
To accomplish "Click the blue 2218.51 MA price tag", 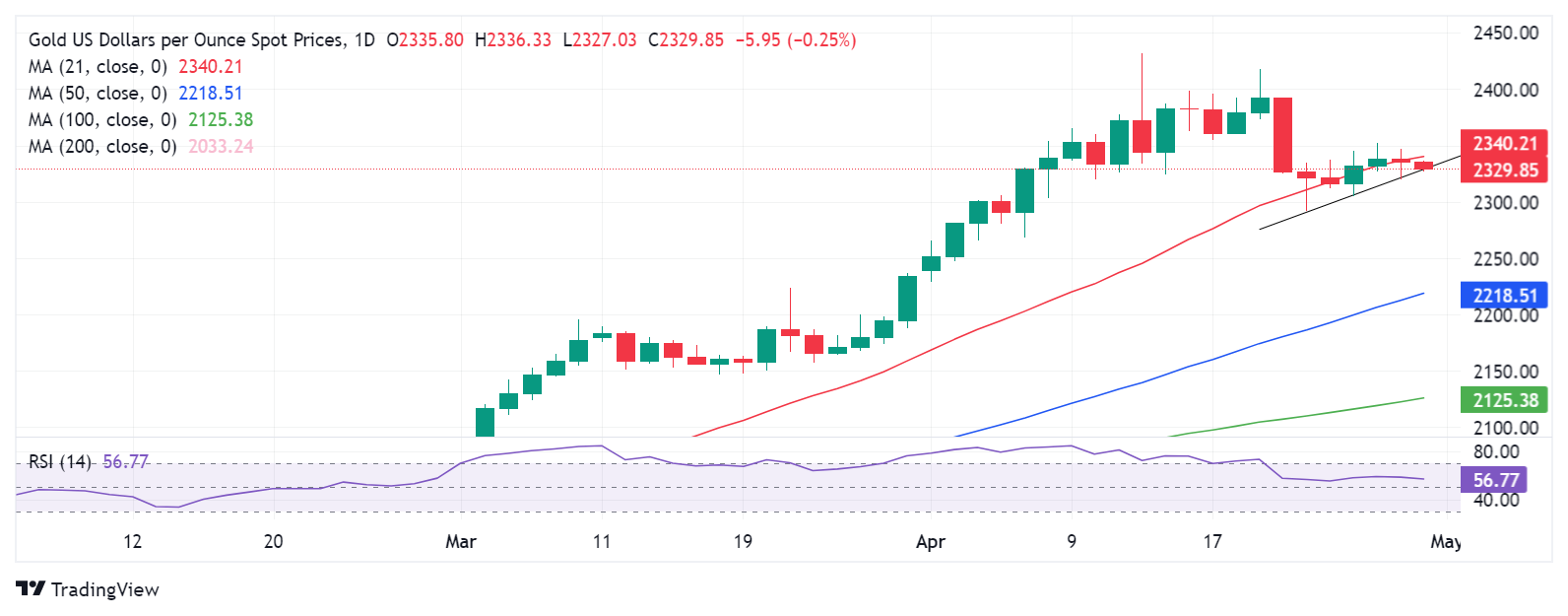I will pyautogui.click(x=1504, y=296).
